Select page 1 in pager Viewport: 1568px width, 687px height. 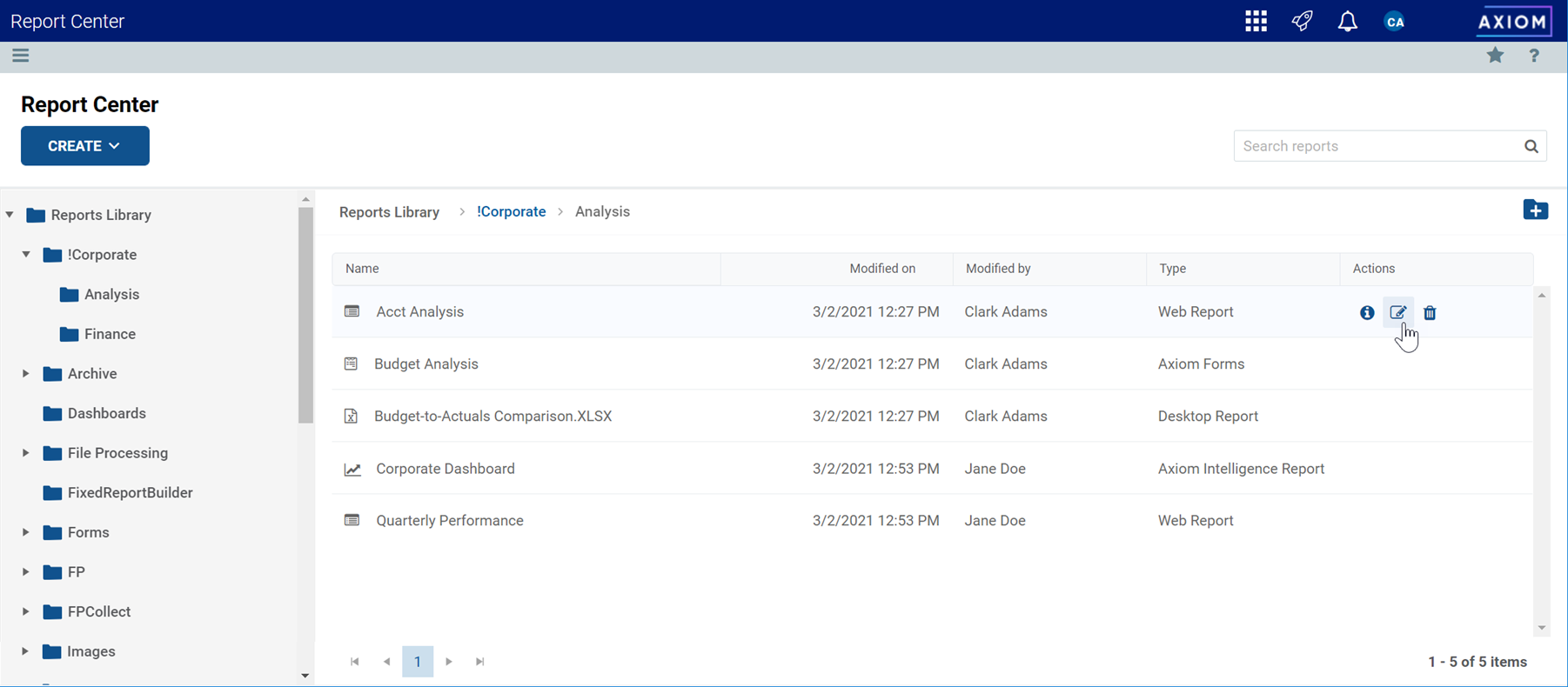(418, 662)
